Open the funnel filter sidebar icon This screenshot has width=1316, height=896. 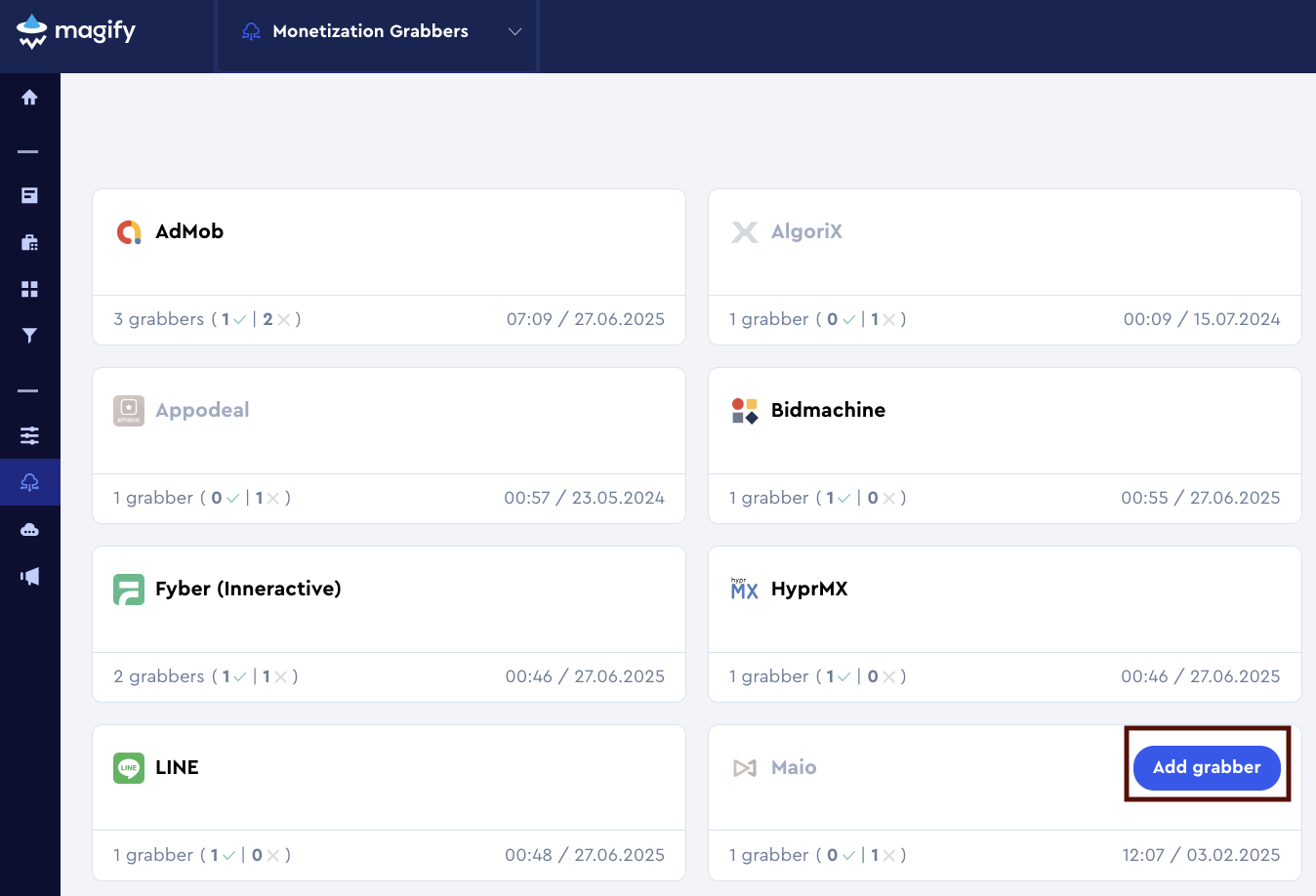tap(30, 336)
